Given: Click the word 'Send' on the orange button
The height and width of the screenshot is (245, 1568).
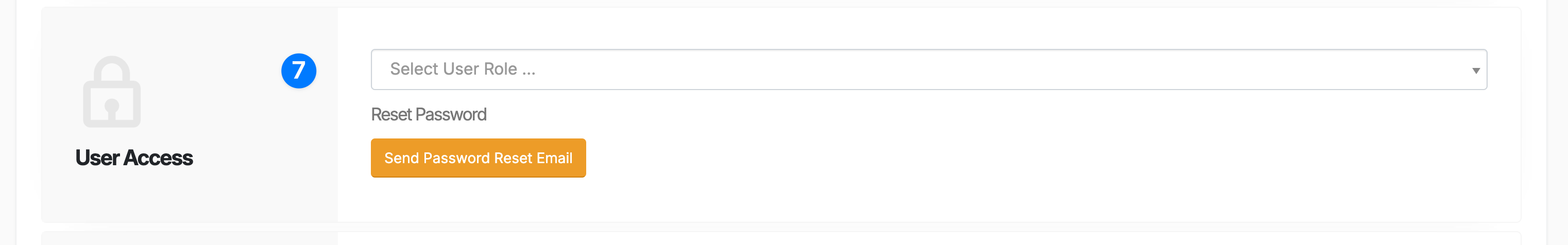Looking at the screenshot, I should (402, 158).
